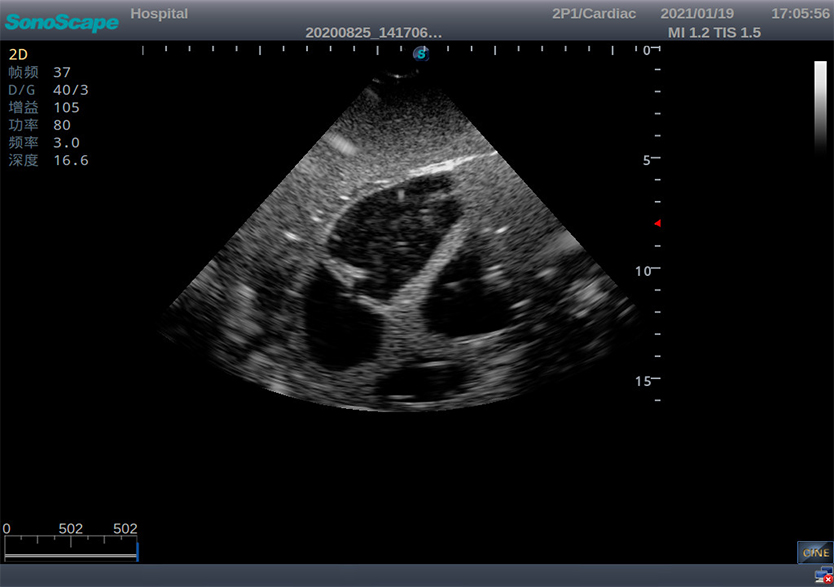Click the red focus position arrow

[657, 223]
